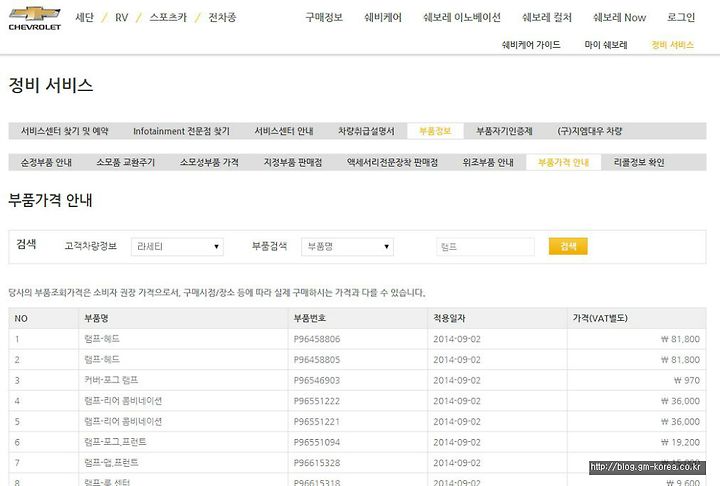This screenshot has height=486, width=720.
Task: Open 쉐비케어 가이드 submenu link
Action: [x=531, y=45]
